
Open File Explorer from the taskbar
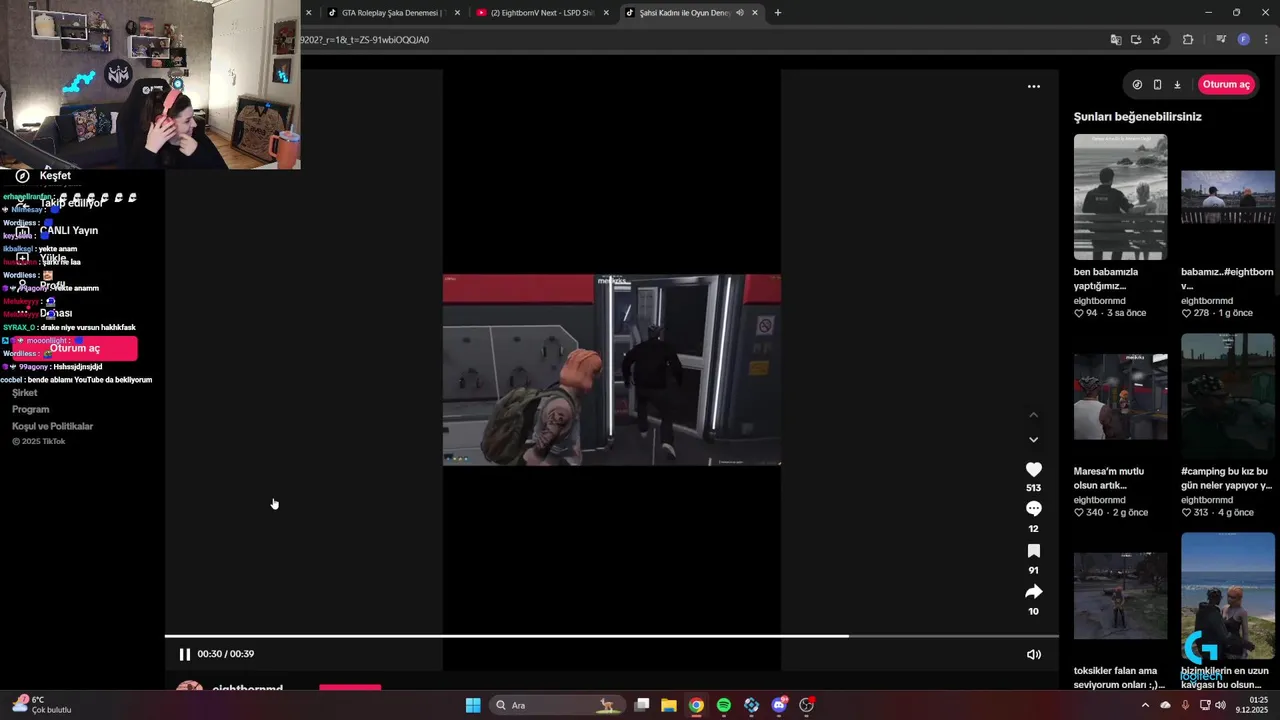[x=669, y=705]
